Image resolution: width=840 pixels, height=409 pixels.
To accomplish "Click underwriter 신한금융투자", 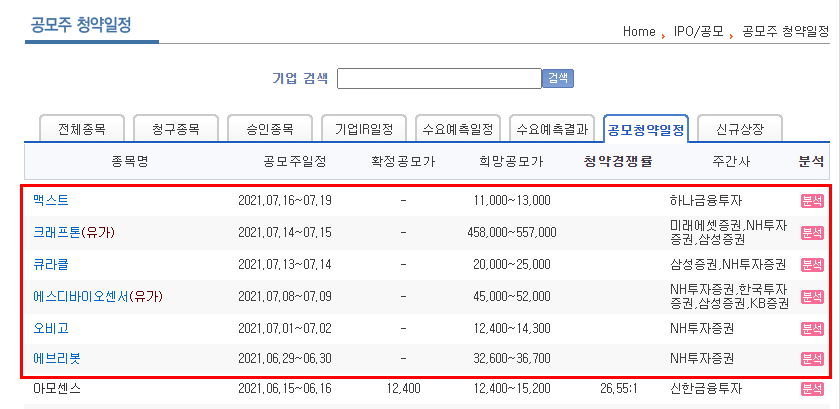I will coord(706,389).
